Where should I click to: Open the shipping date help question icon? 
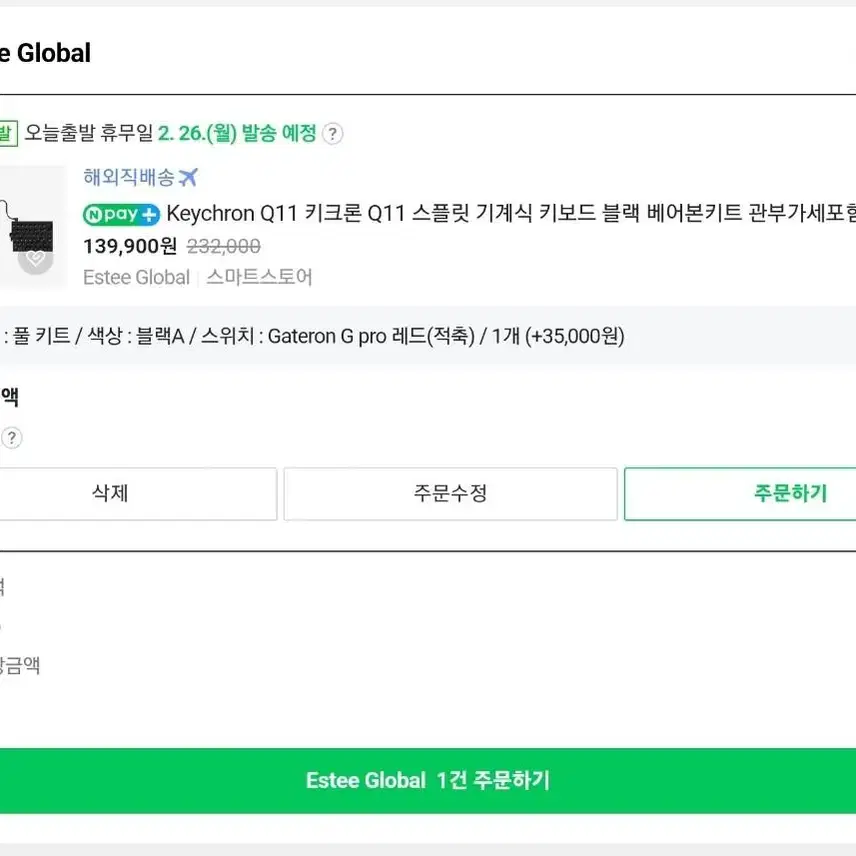332,134
